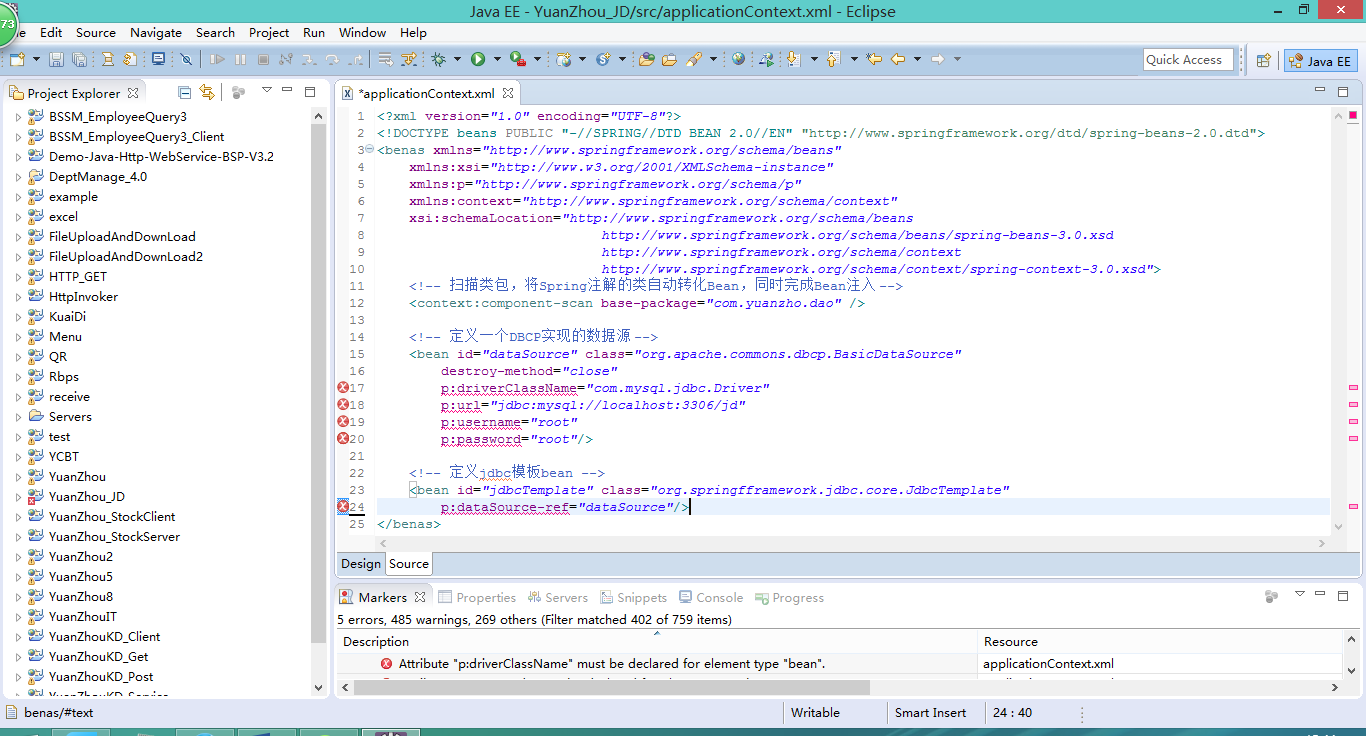1366x736 pixels.
Task: Select the HttpInvoker project
Action: pyautogui.click(x=83, y=297)
